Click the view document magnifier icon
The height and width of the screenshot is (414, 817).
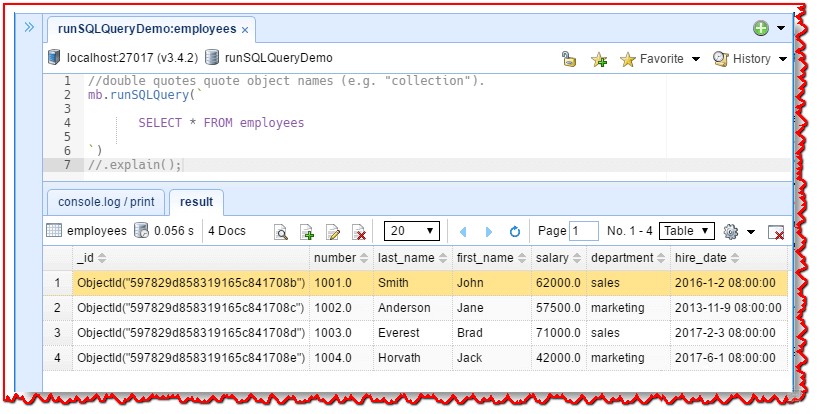[x=282, y=232]
